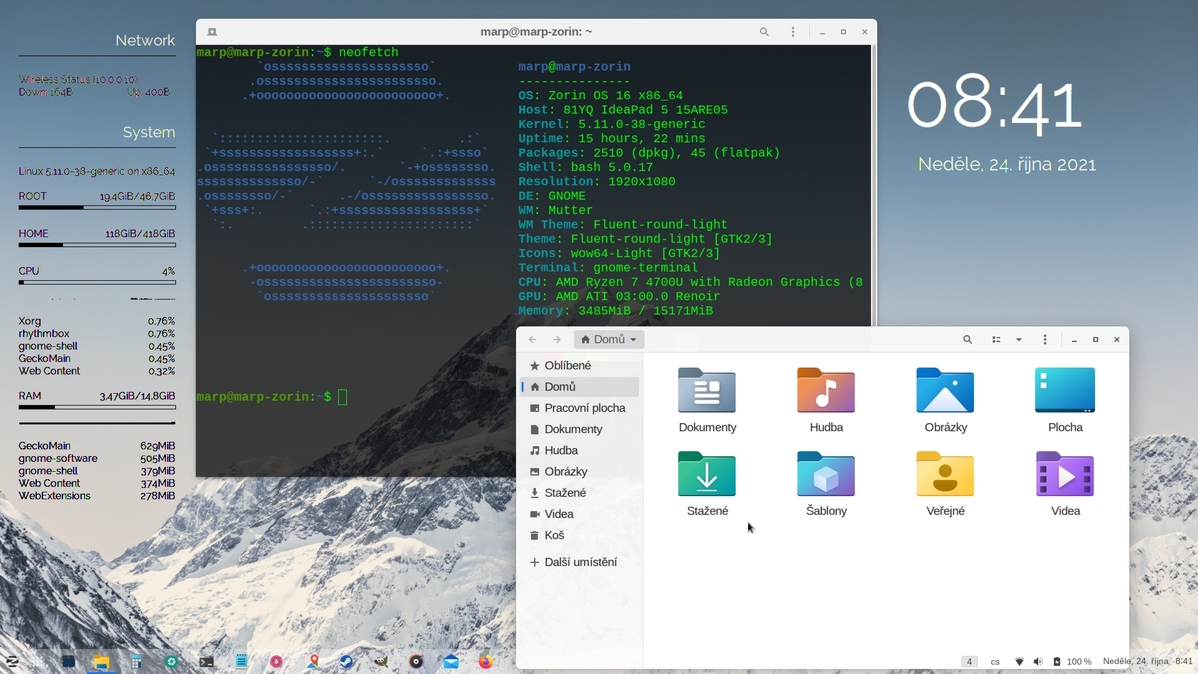The width and height of the screenshot is (1198, 674).
Task: Open Koš trash in sidebar
Action: click(580, 536)
